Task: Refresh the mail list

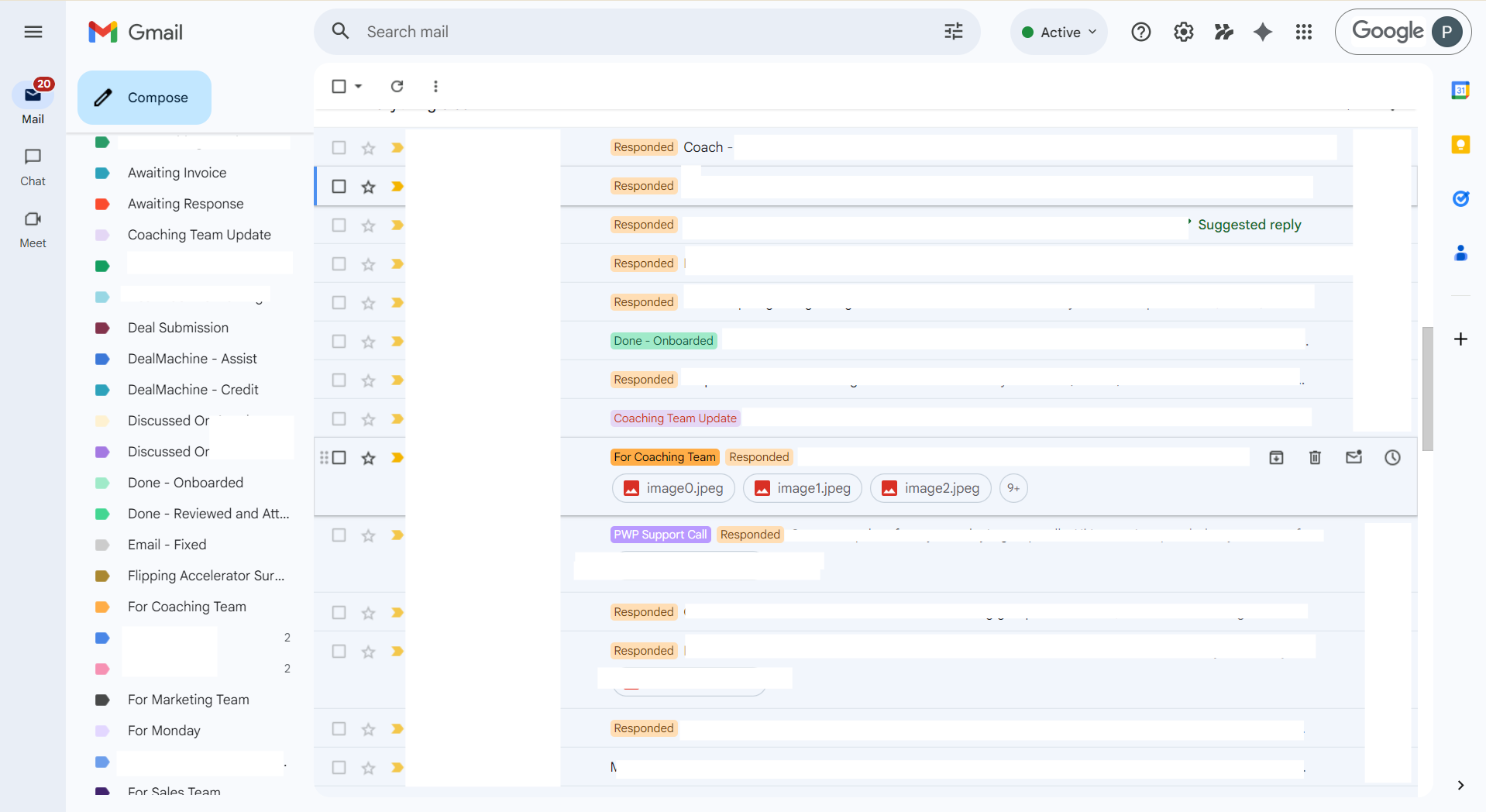Action: pyautogui.click(x=397, y=86)
